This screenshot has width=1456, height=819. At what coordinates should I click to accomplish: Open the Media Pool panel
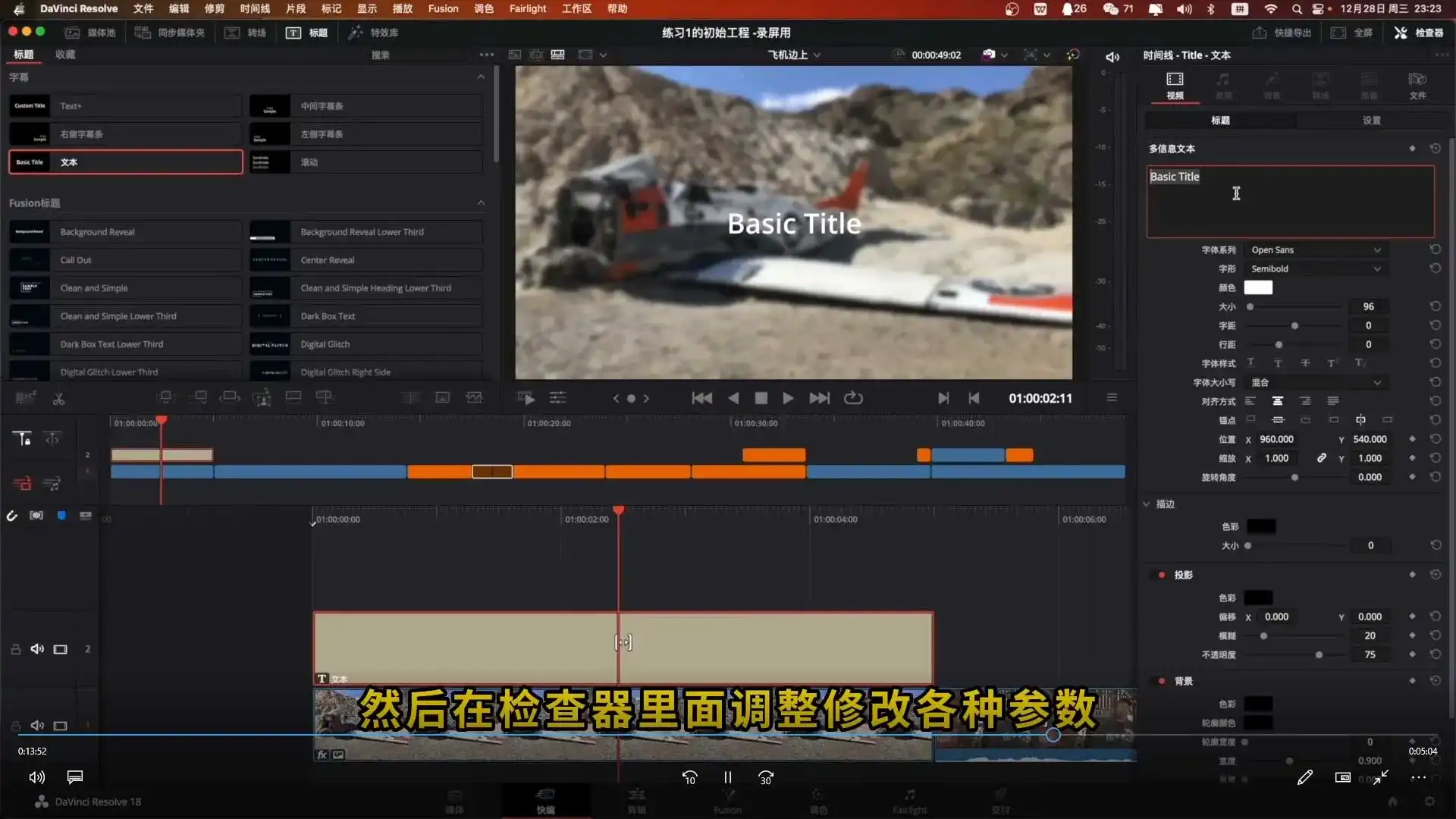(x=90, y=33)
